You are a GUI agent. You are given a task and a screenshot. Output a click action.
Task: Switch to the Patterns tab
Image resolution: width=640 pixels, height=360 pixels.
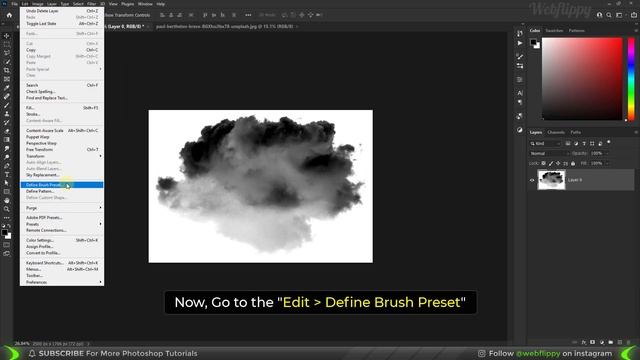[x=576, y=31]
